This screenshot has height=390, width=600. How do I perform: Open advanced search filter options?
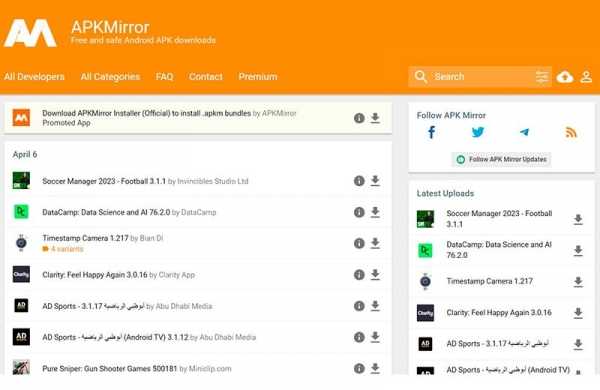pos(542,77)
